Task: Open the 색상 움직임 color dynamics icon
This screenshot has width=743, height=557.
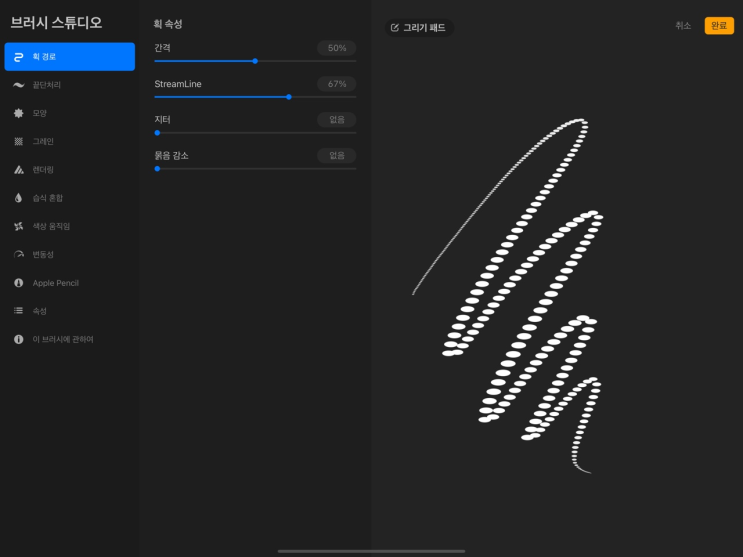Action: [x=18, y=226]
